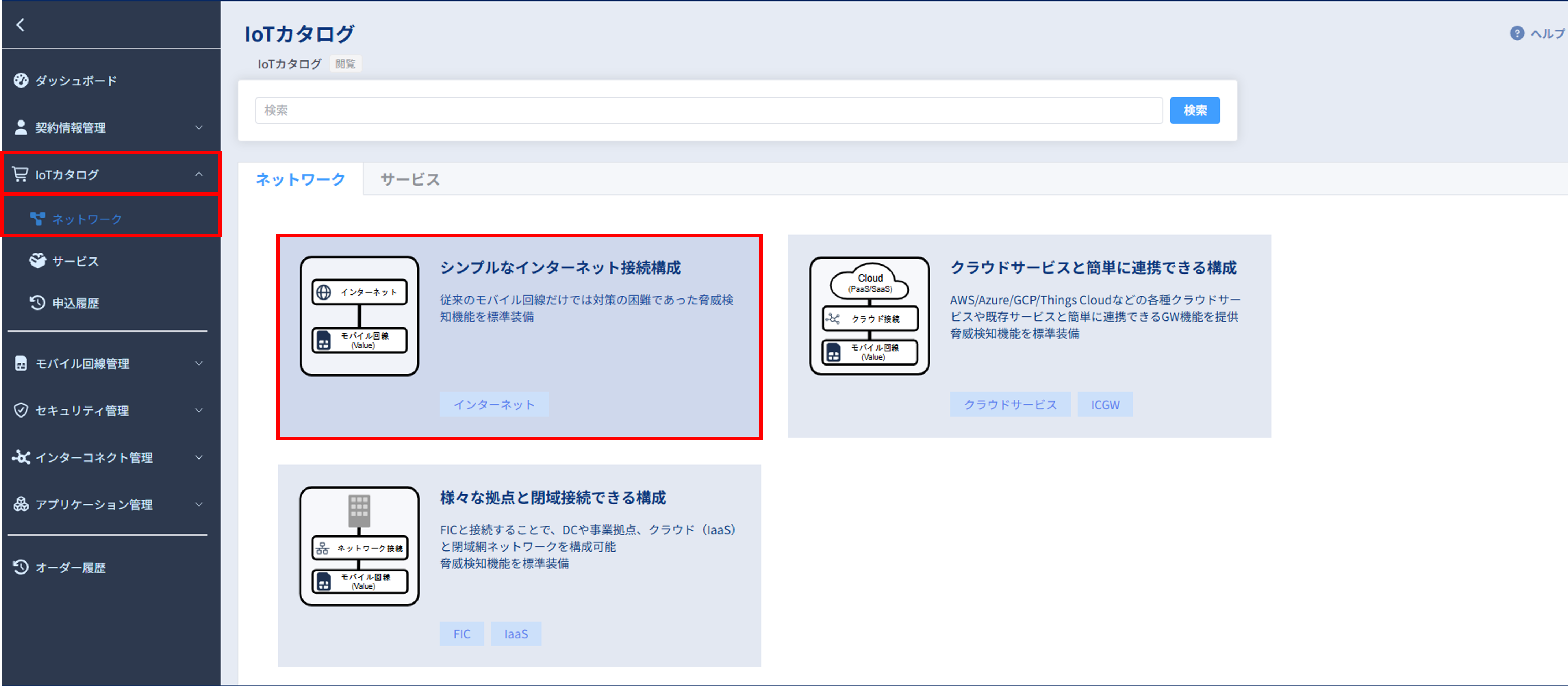Select the ネットワーク tab
The image size is (1568, 686).
(300, 179)
